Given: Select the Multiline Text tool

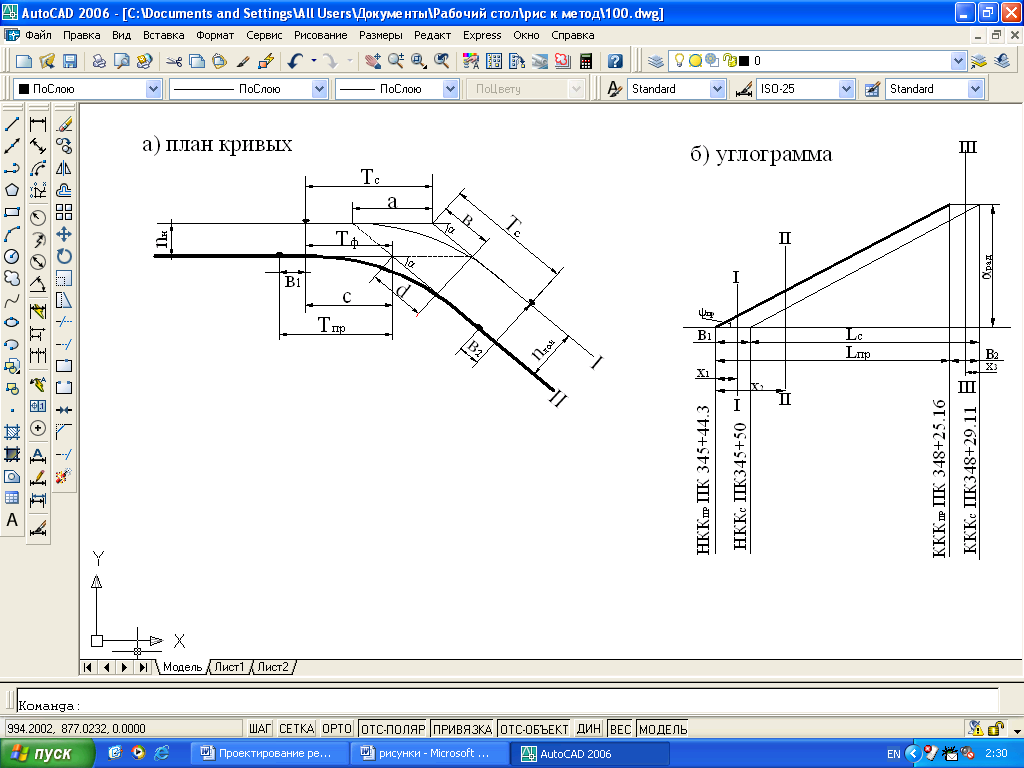Looking at the screenshot, I should coord(12,520).
